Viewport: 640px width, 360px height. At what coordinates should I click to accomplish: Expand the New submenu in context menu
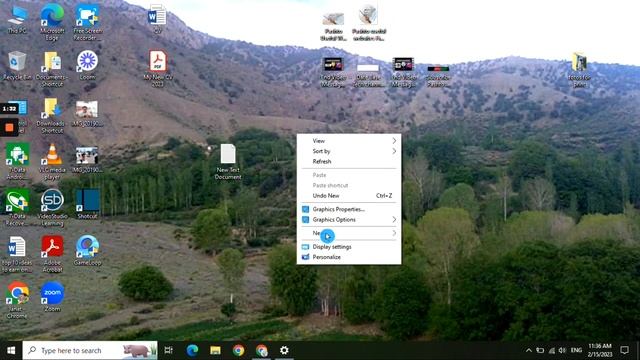[349, 233]
